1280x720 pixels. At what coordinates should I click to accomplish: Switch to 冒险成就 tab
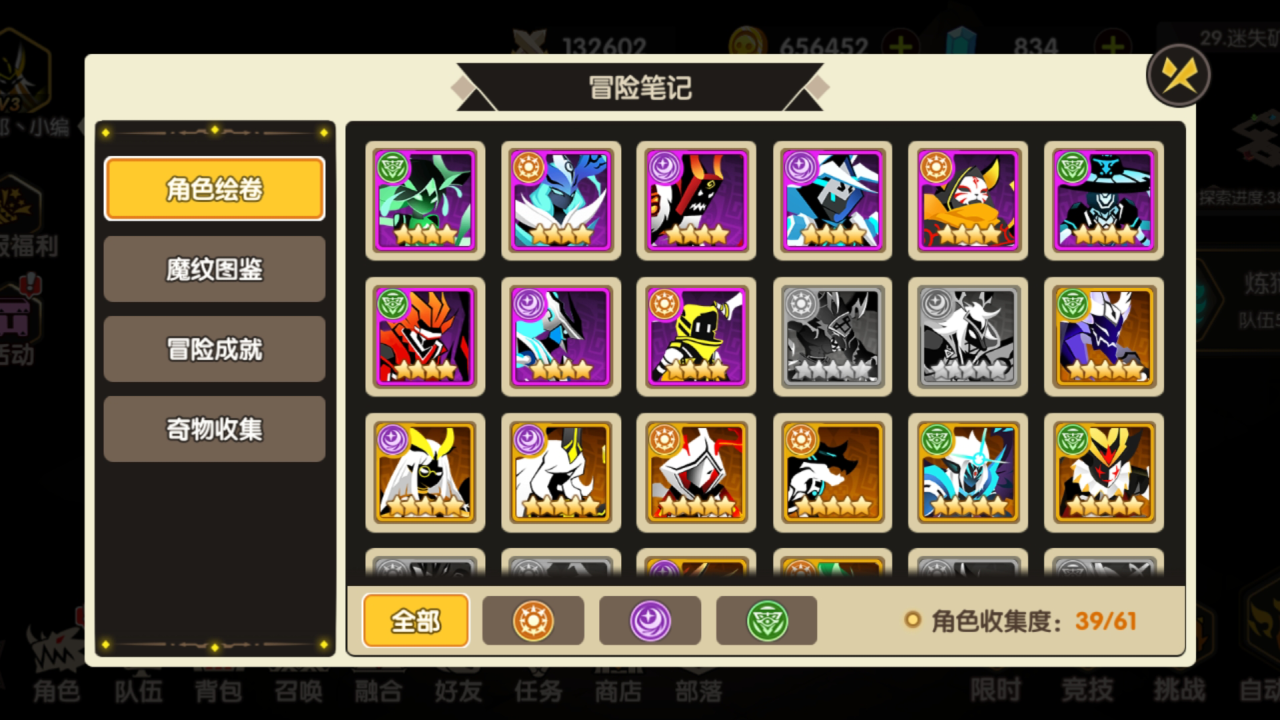(x=215, y=349)
